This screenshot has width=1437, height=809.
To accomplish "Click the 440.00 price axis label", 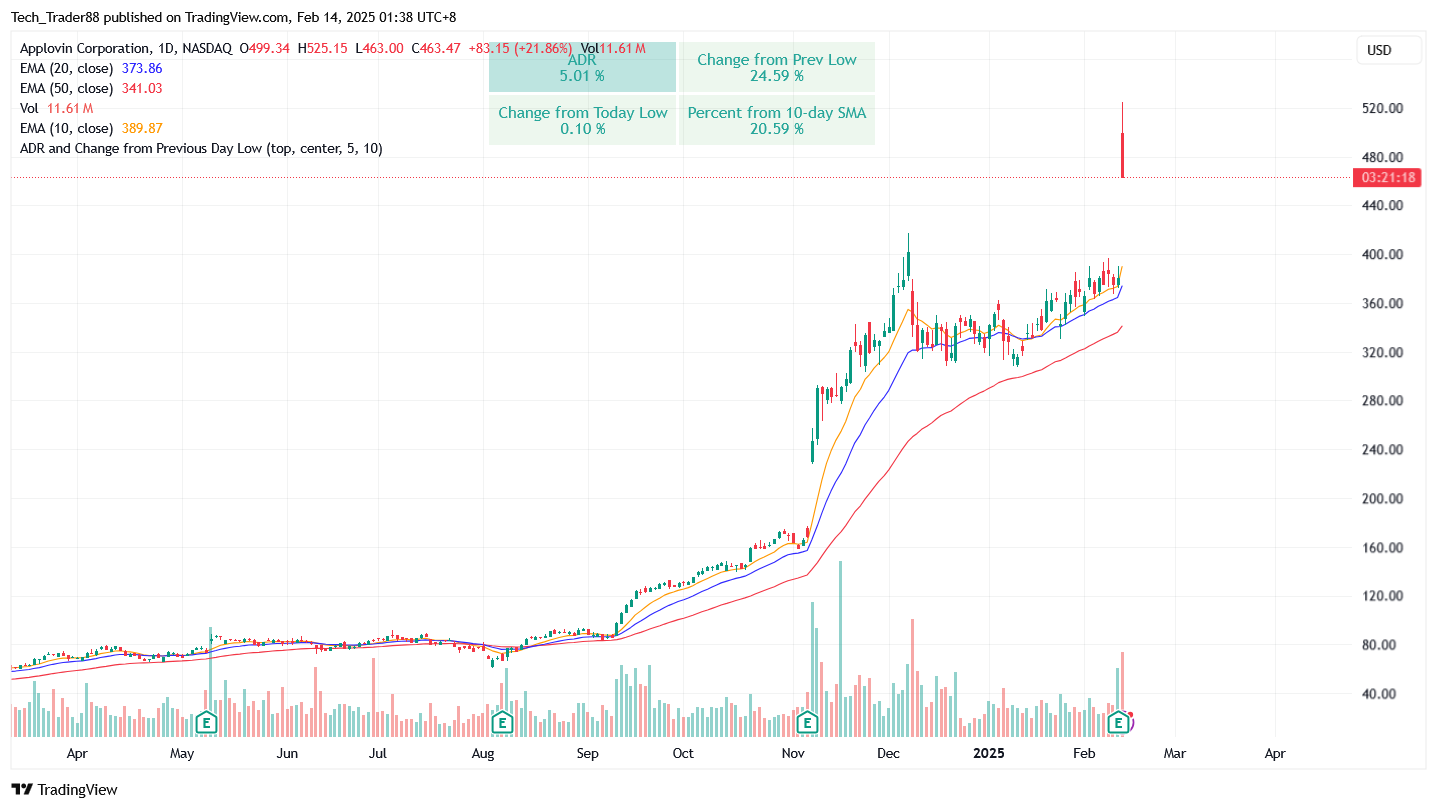I will click(x=1382, y=205).
